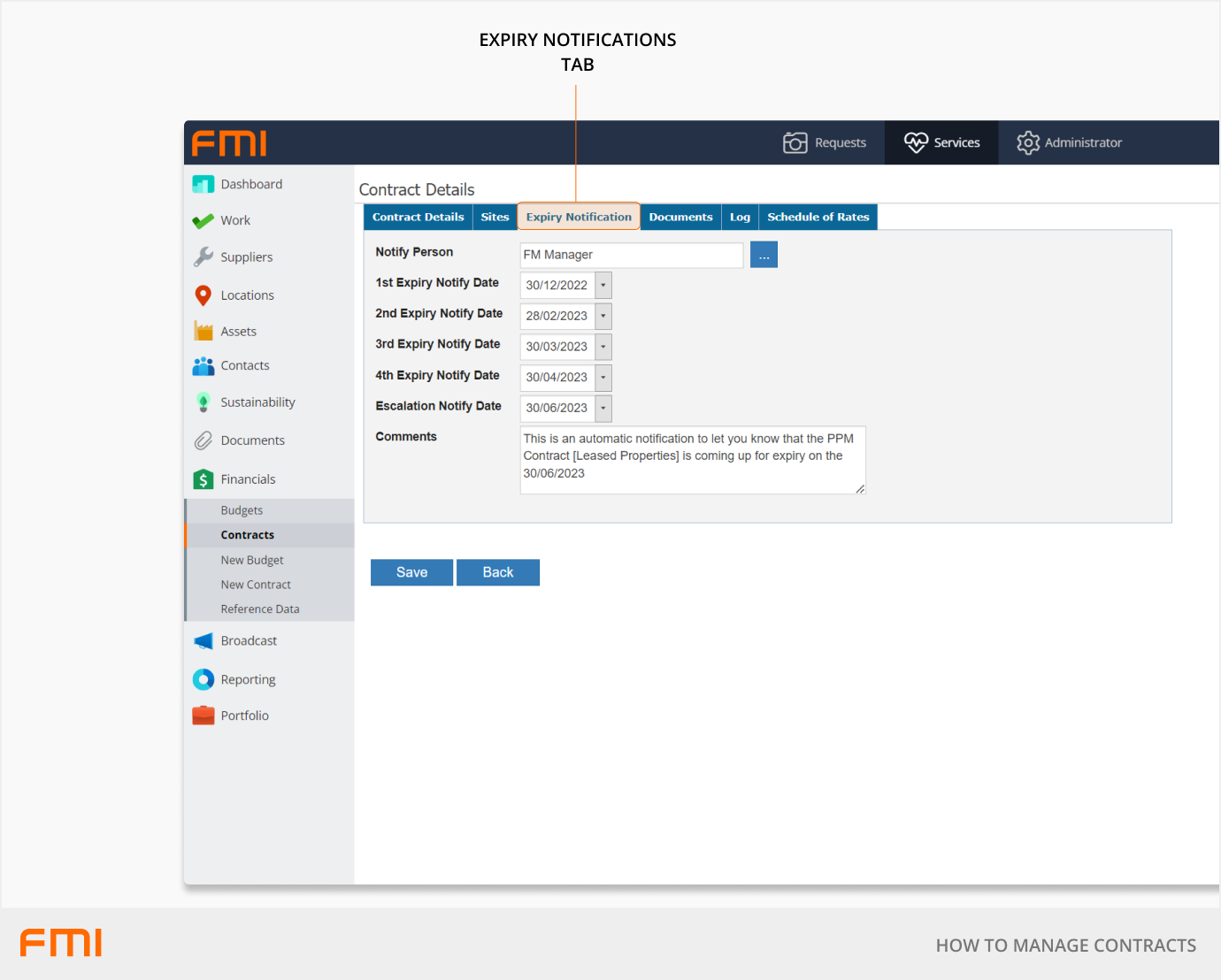Click the ellipsis button beside Notify Person
The image size is (1221, 980).
[x=764, y=255]
